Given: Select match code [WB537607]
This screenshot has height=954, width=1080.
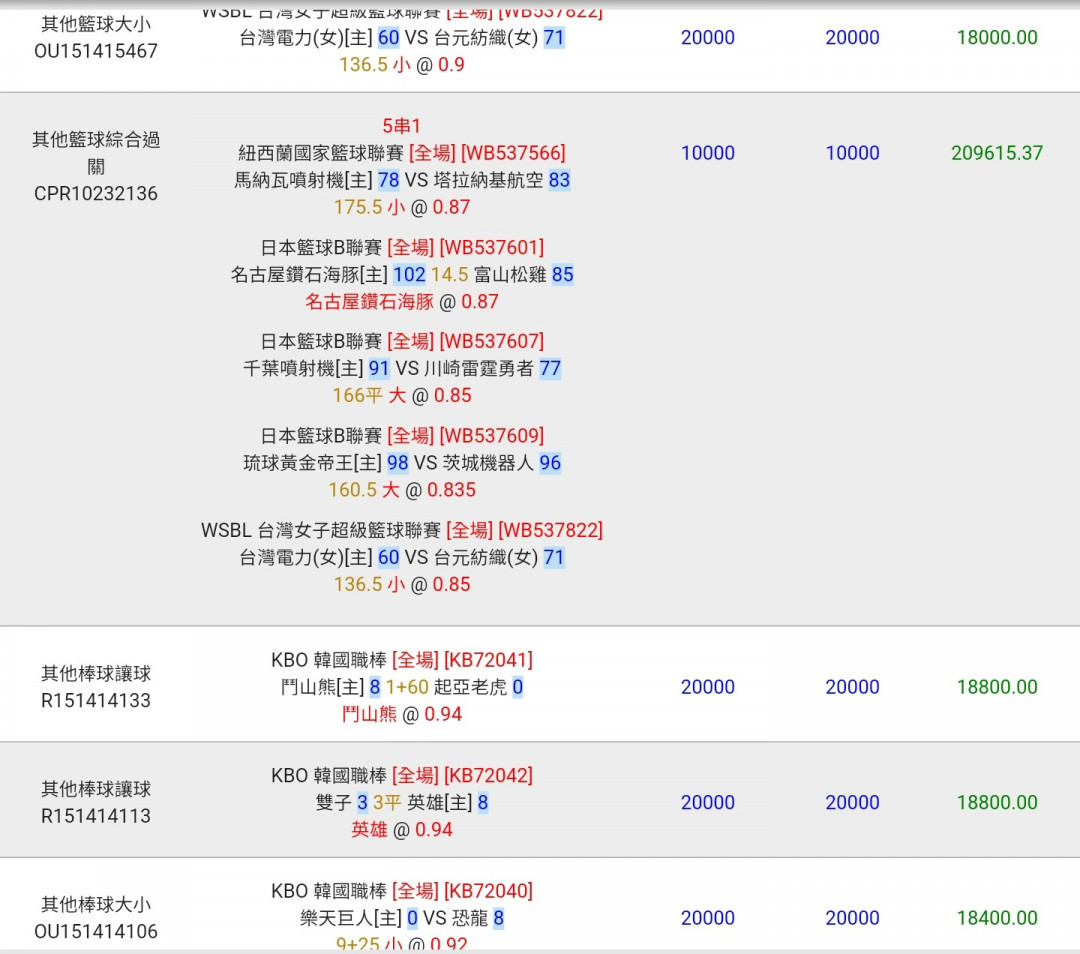Looking at the screenshot, I should [x=492, y=341].
